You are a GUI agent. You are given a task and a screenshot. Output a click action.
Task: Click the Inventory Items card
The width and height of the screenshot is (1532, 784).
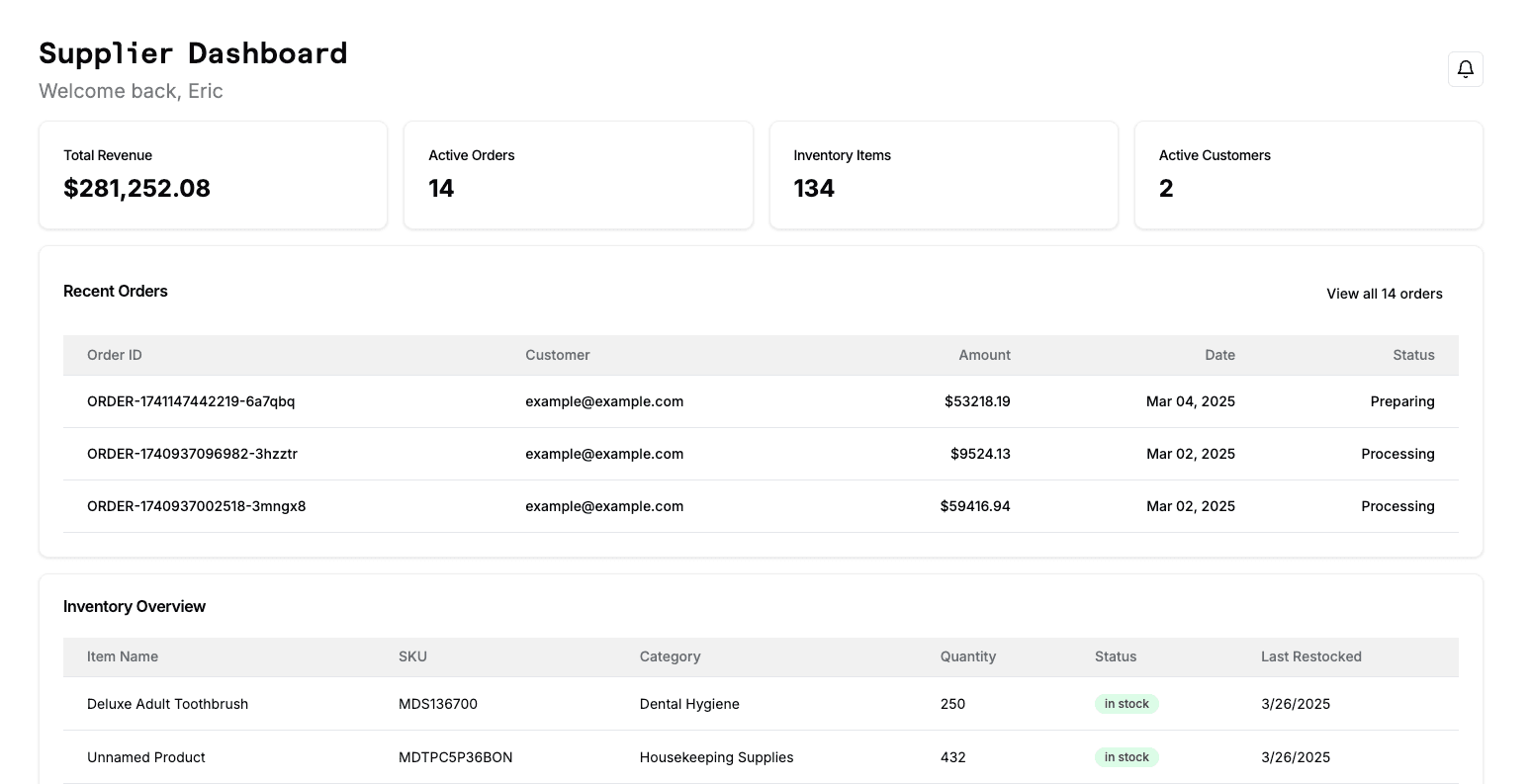pos(944,175)
